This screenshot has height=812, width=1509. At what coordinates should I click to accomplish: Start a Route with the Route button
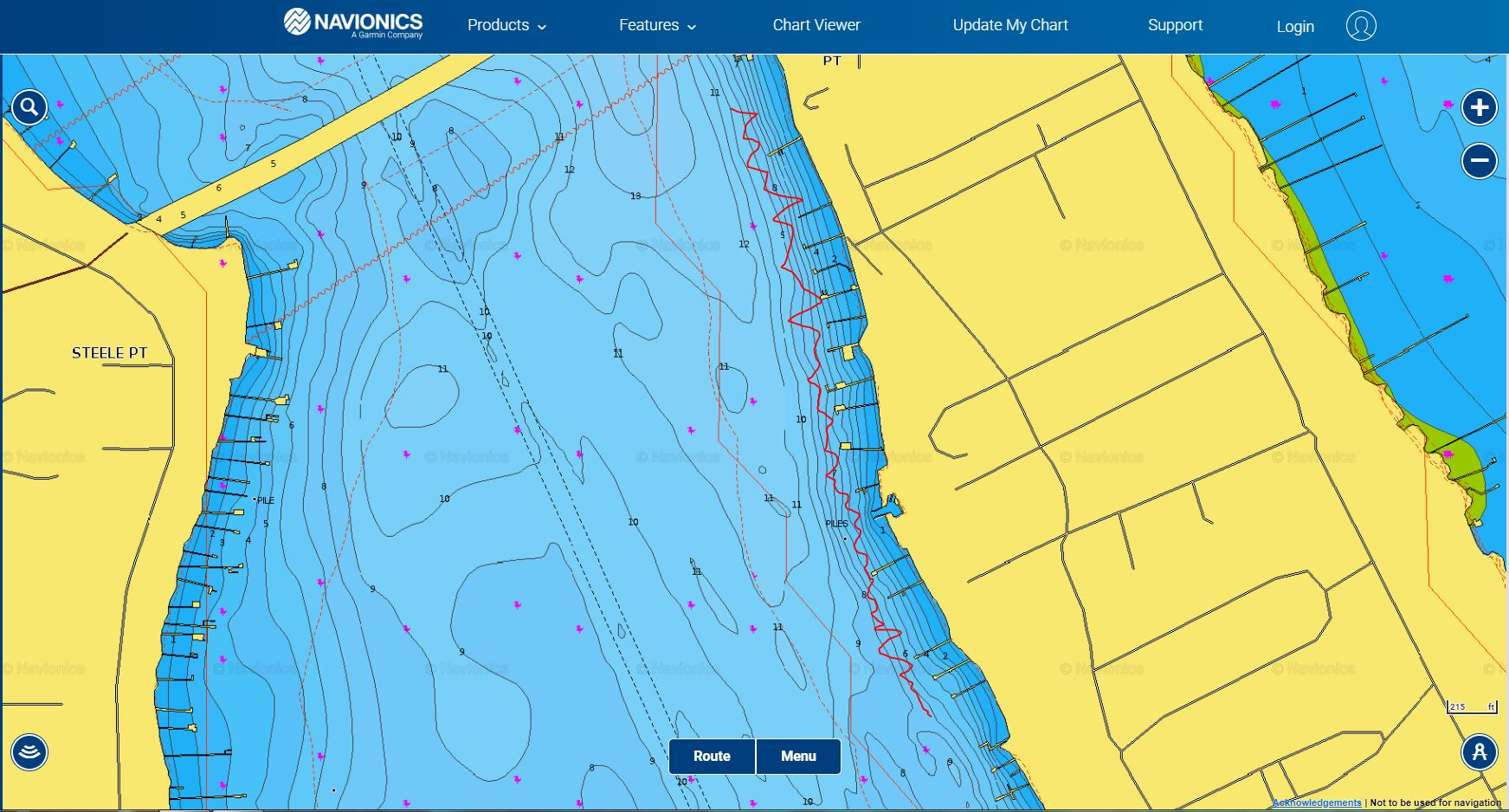712,756
